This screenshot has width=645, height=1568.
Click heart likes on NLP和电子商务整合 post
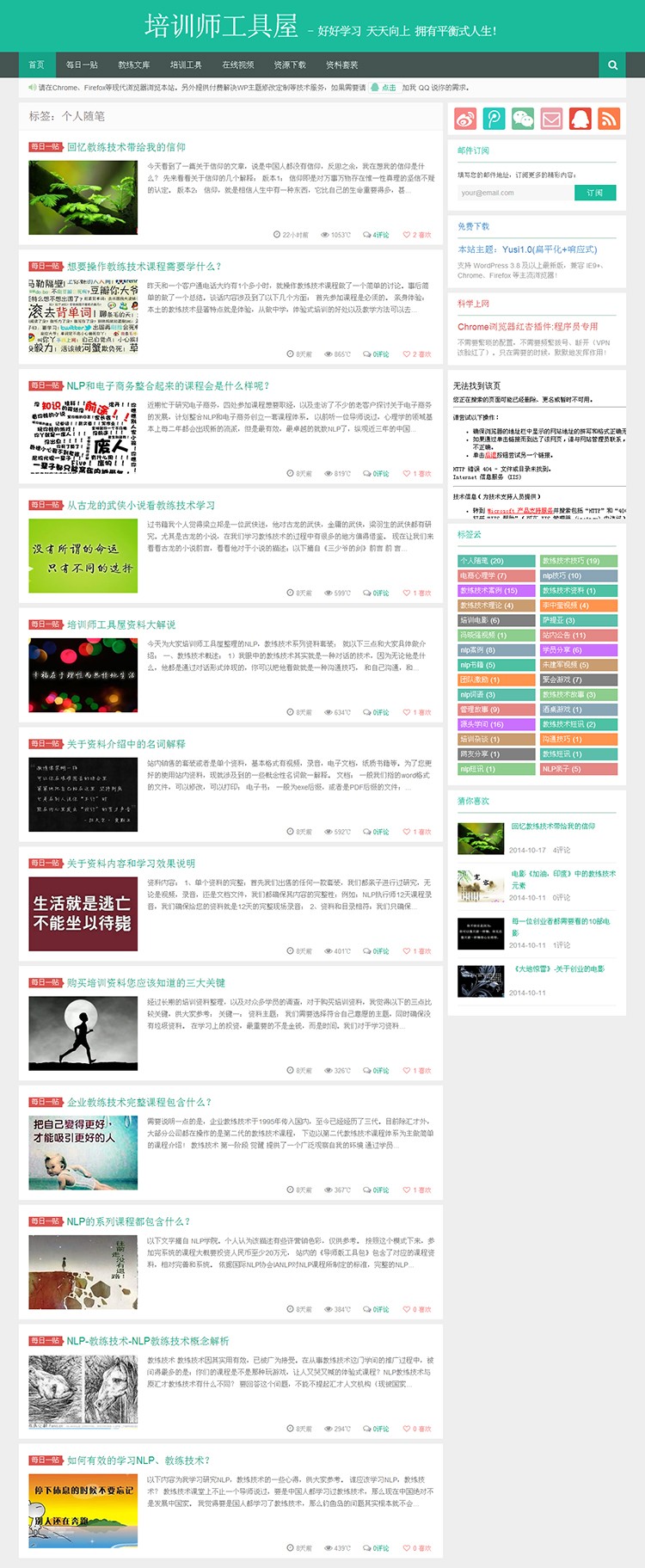point(417,474)
